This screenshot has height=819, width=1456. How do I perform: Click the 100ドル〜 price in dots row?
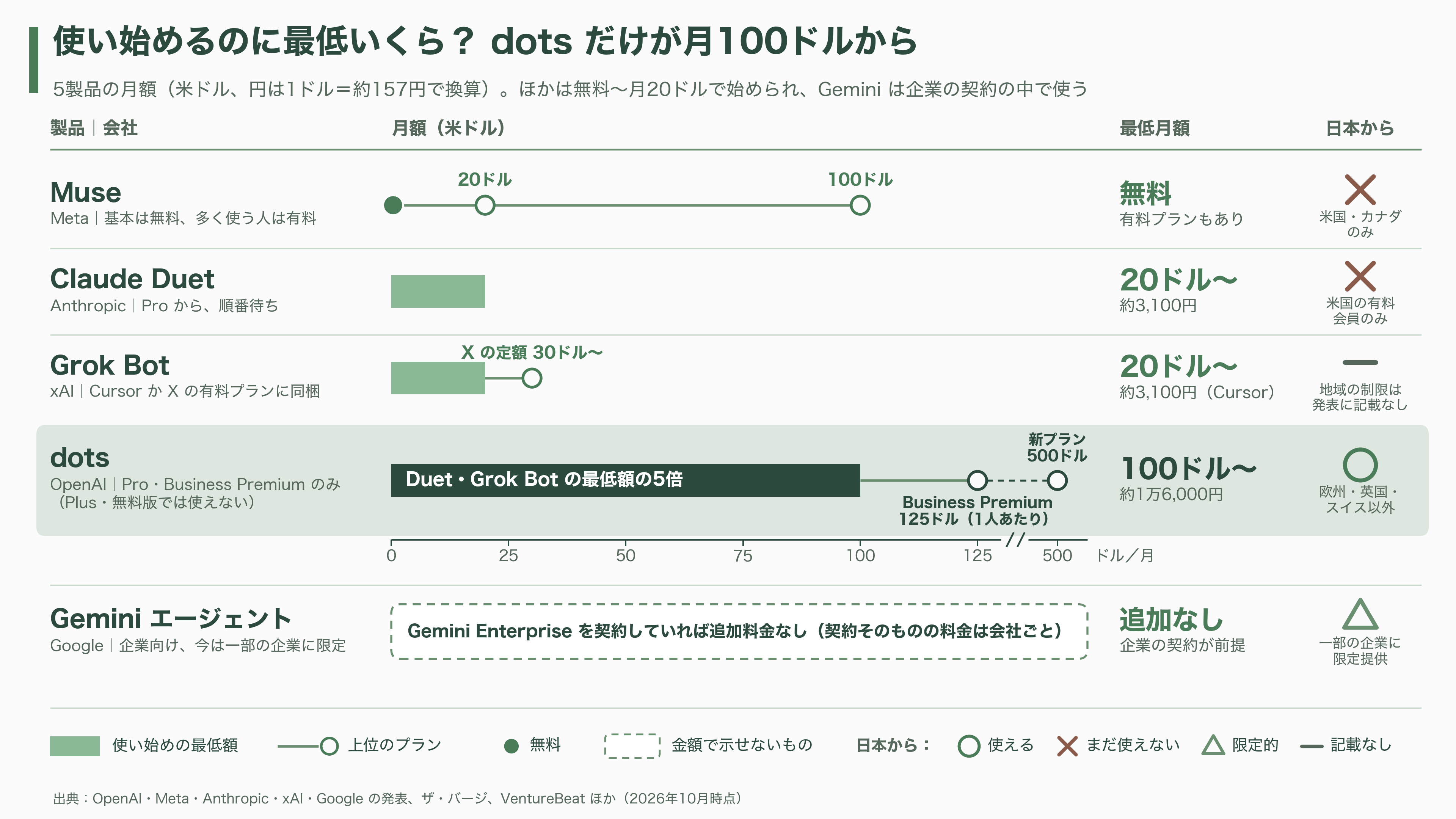(x=1189, y=468)
